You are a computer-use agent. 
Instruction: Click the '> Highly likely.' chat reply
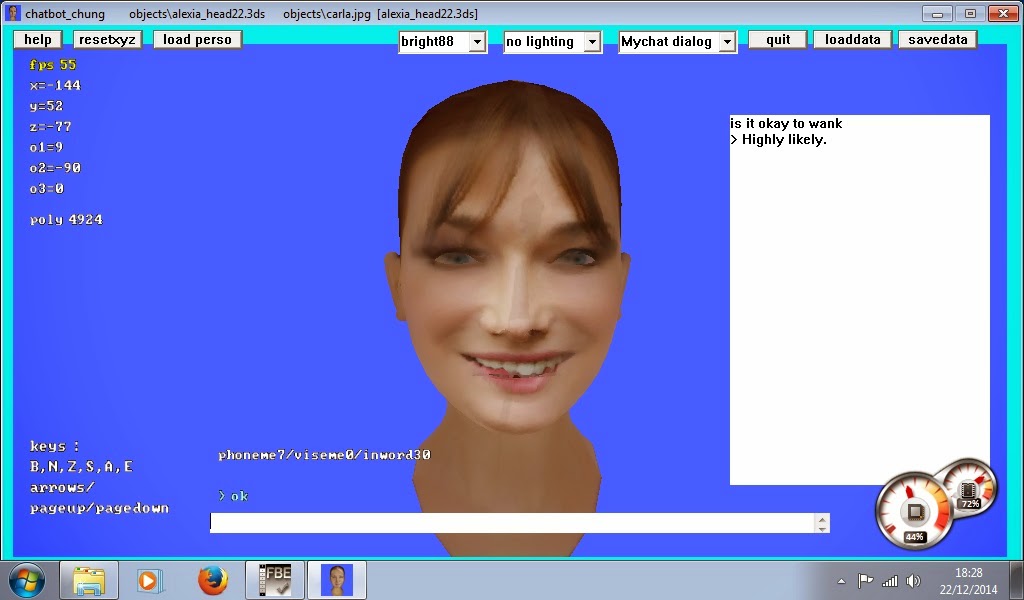pyautogui.click(x=778, y=140)
